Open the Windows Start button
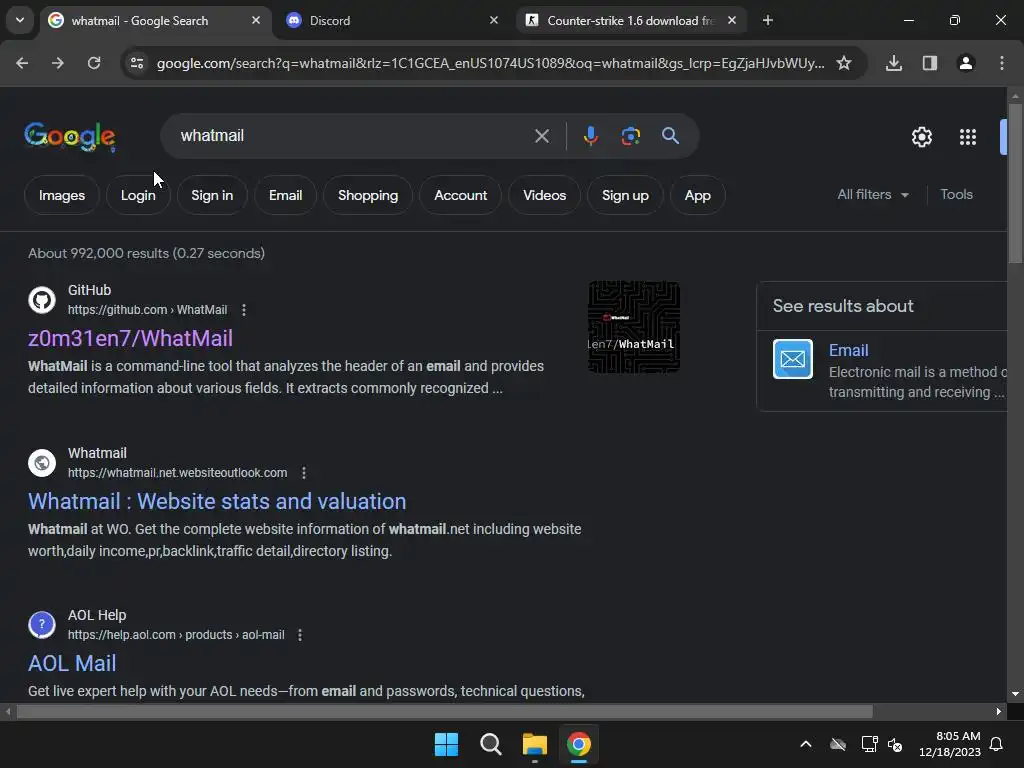This screenshot has width=1024, height=768. (447, 744)
